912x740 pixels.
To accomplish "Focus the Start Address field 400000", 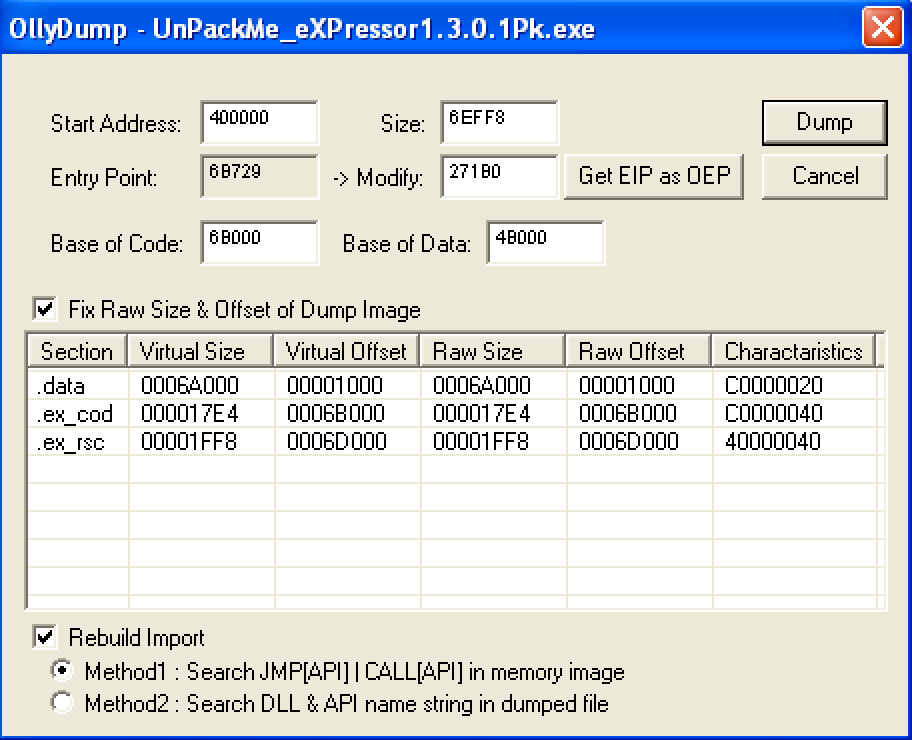I will 259,122.
